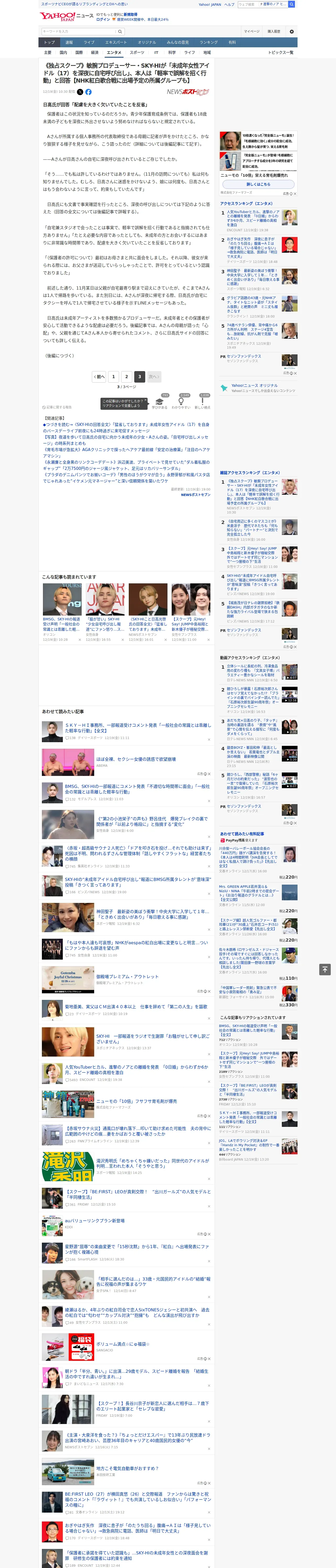Select the 国際 category tab

click(79, 52)
